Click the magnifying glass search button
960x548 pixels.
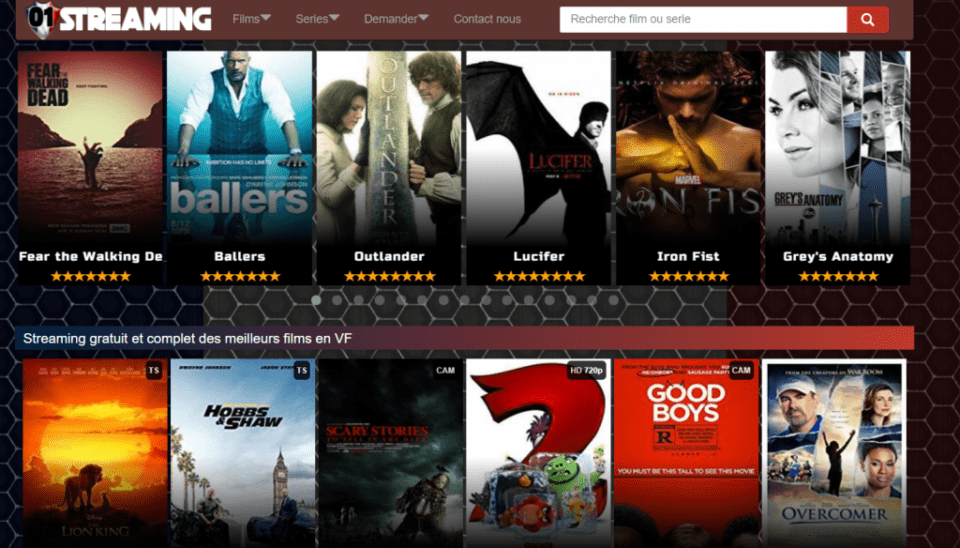pos(867,20)
